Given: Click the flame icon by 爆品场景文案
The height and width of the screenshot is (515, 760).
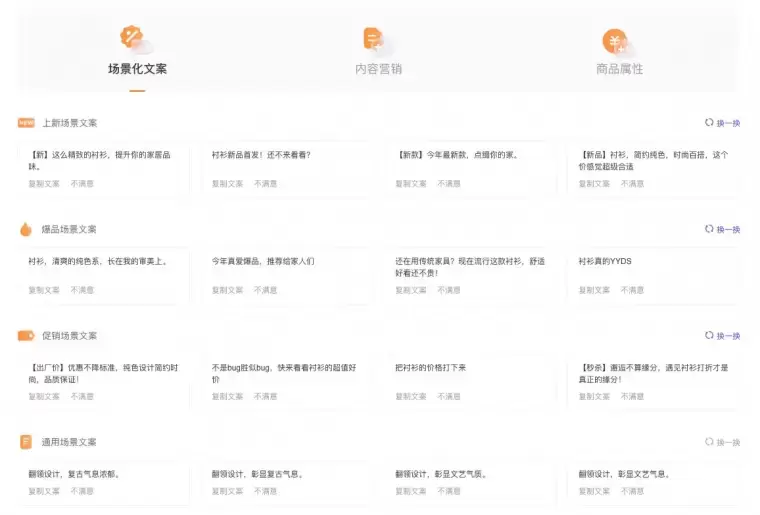Looking at the screenshot, I should point(26,229).
